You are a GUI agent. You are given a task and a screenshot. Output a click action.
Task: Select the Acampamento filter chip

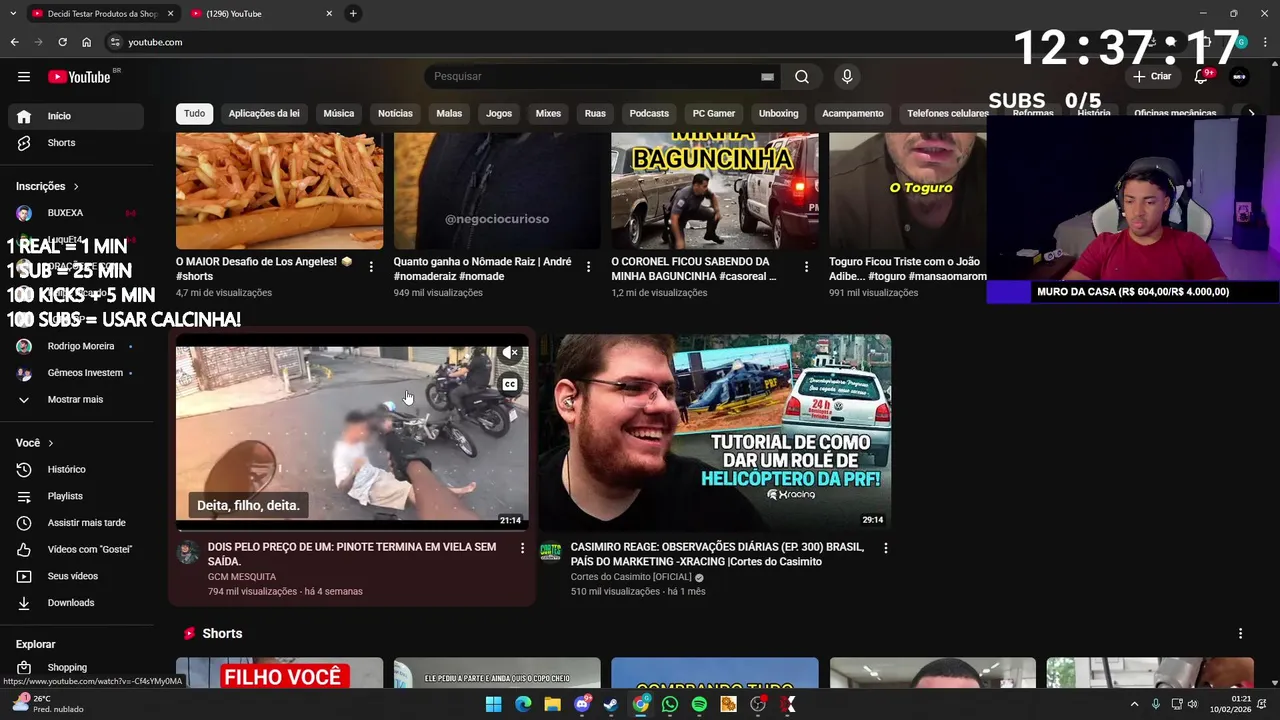tap(853, 114)
